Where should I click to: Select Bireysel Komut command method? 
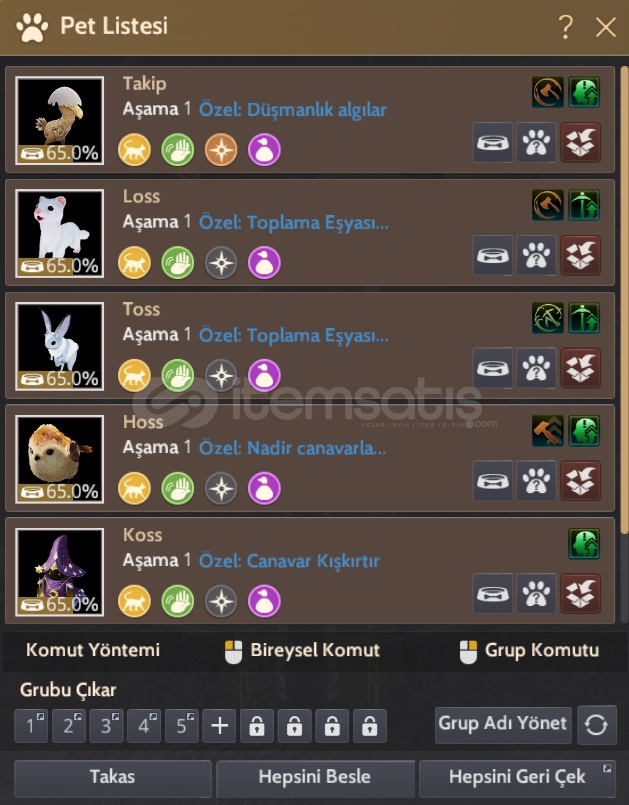coord(302,650)
